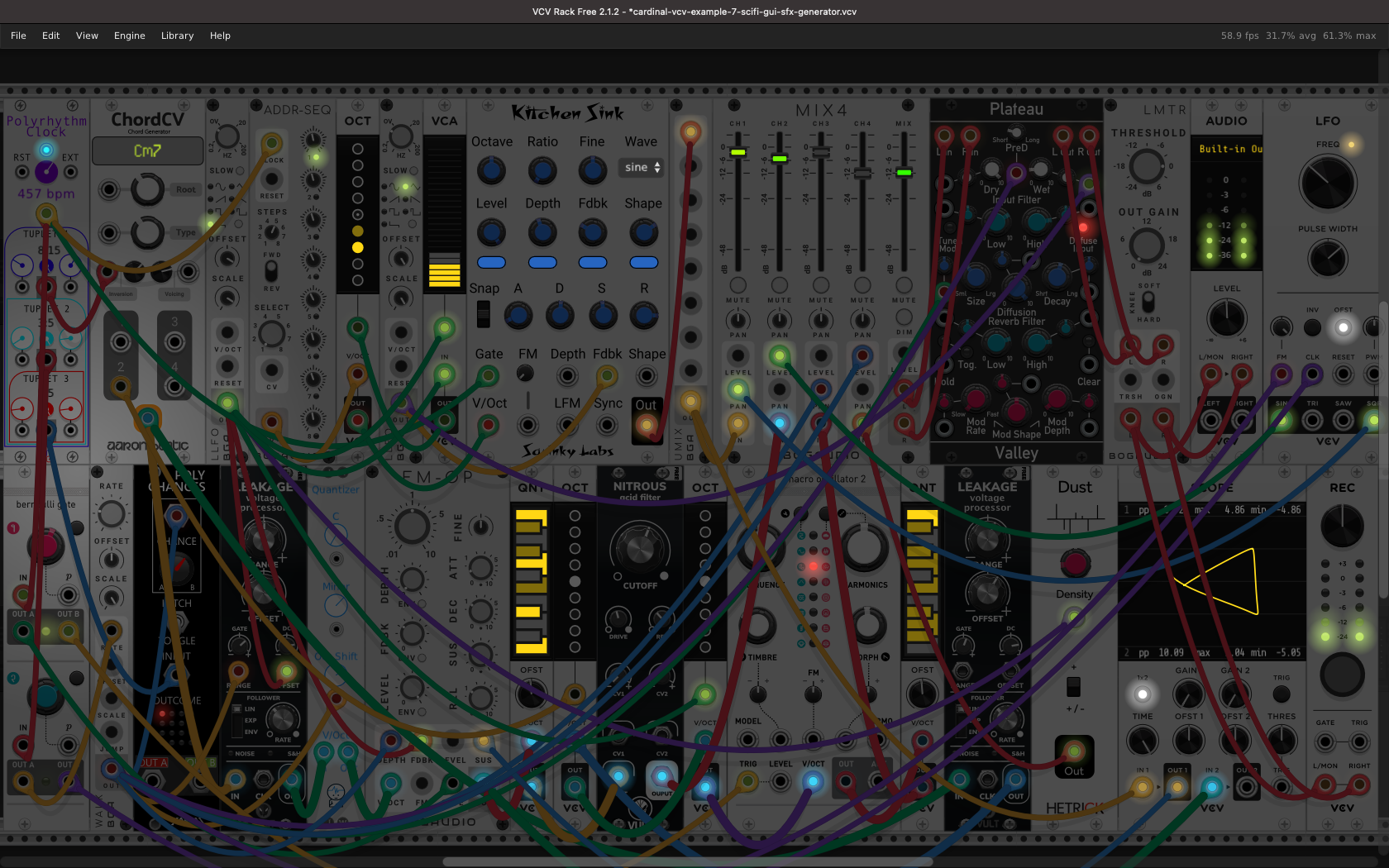Click the blue button under Kitchen Sink's Level knob
This screenshot has width=1389, height=868.
point(491,262)
